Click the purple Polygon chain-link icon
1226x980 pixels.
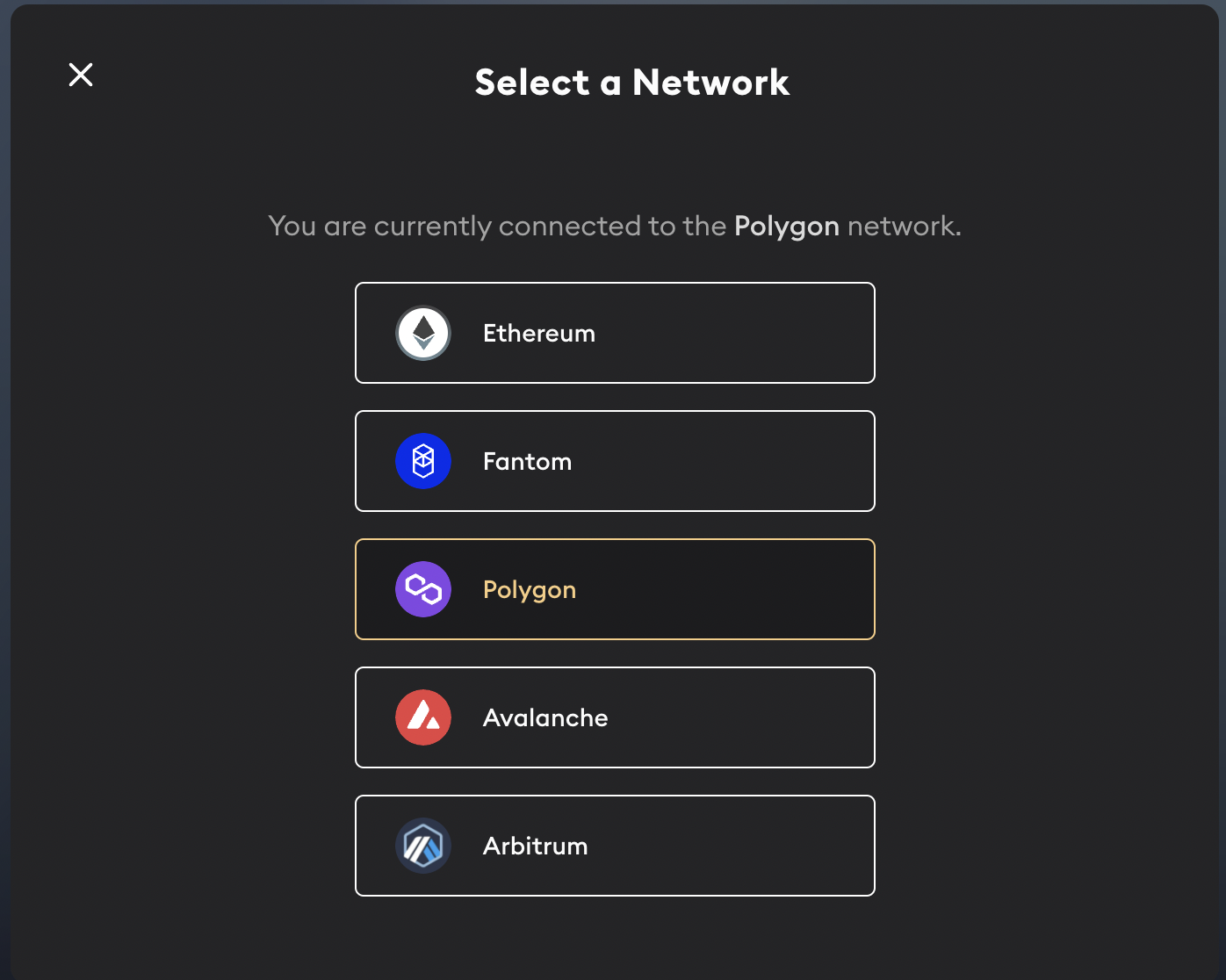pyautogui.click(x=423, y=589)
